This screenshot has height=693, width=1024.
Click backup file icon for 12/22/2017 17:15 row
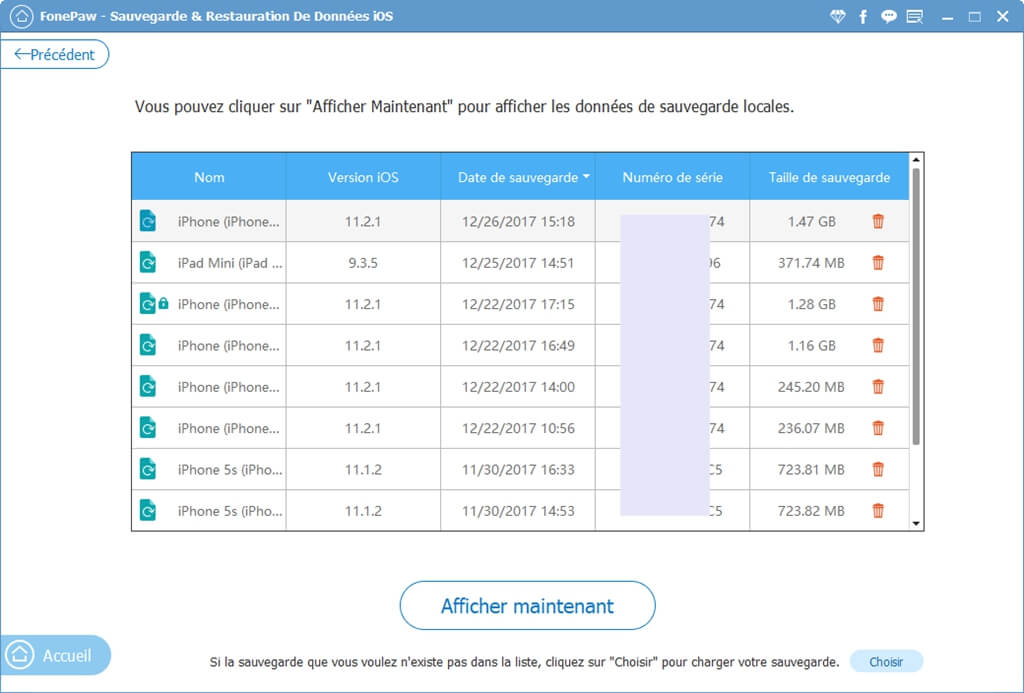pyautogui.click(x=148, y=304)
